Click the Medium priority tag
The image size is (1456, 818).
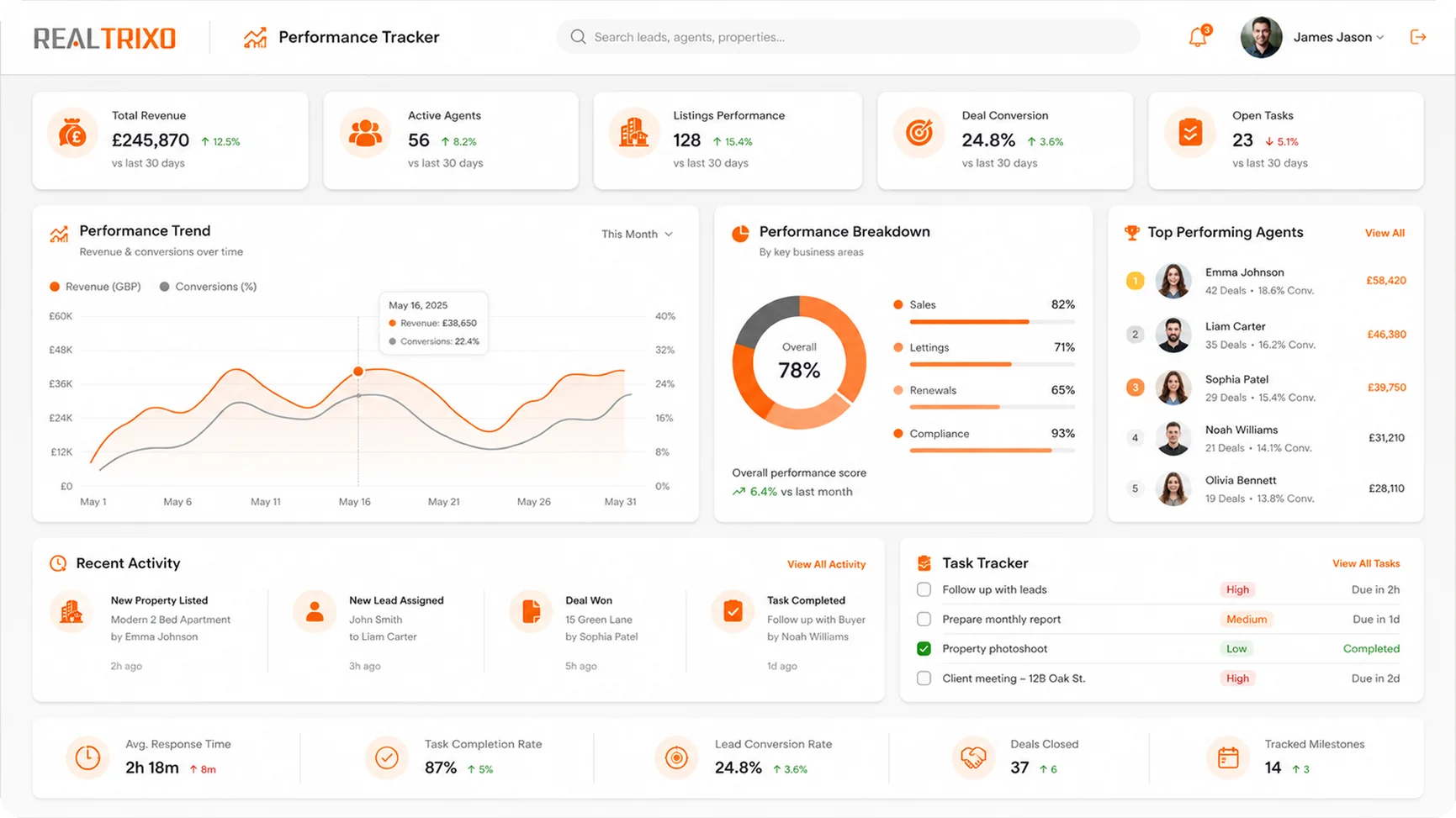click(x=1246, y=619)
